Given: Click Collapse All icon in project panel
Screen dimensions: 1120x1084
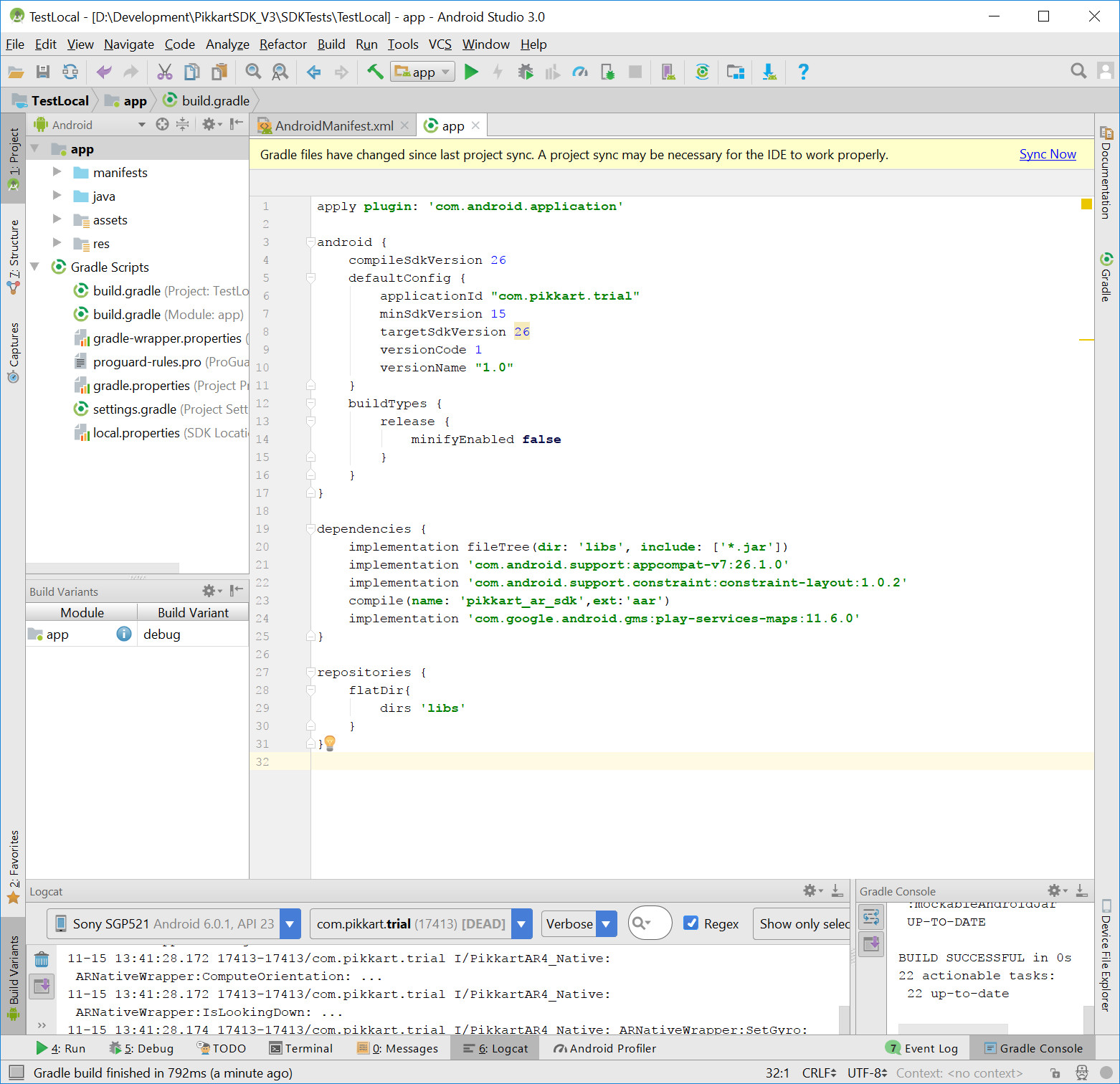Looking at the screenshot, I should 183,125.
